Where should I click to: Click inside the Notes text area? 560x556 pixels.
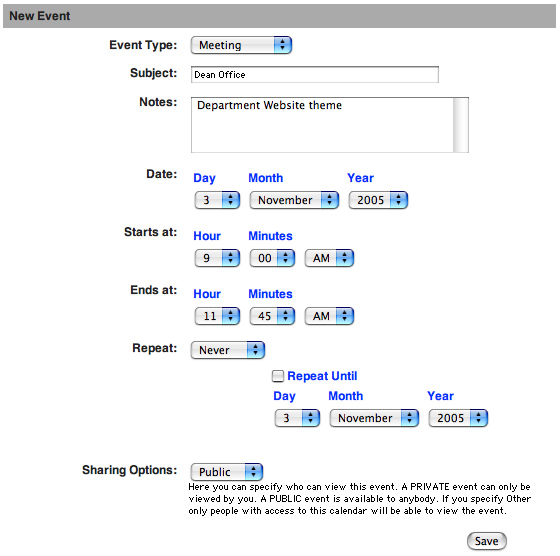point(322,125)
